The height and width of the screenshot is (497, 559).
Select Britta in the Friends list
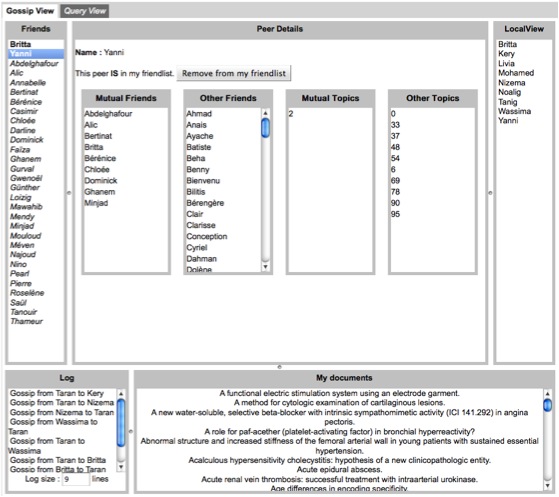[x=36, y=44]
